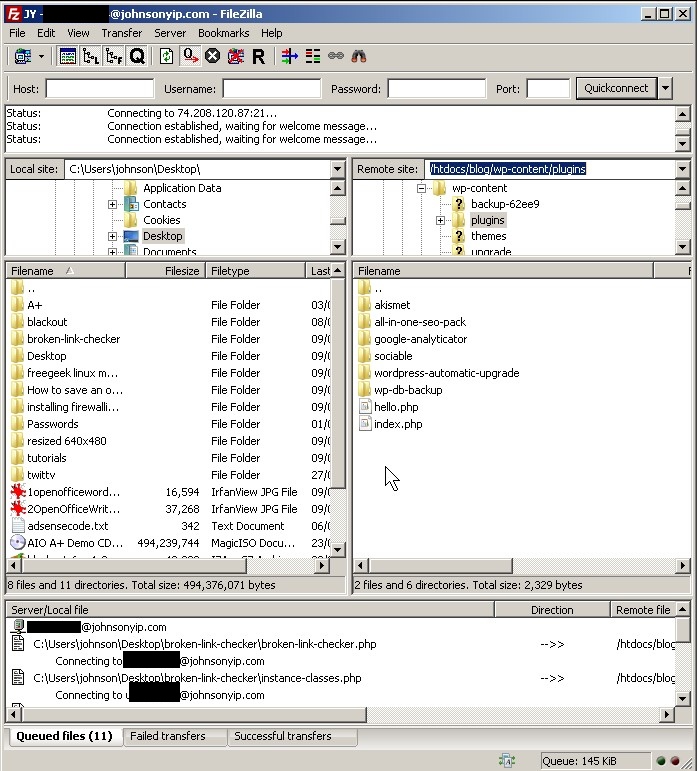The width and height of the screenshot is (697, 771).
Task: Search remote files with binoculars icon
Action: (x=359, y=57)
